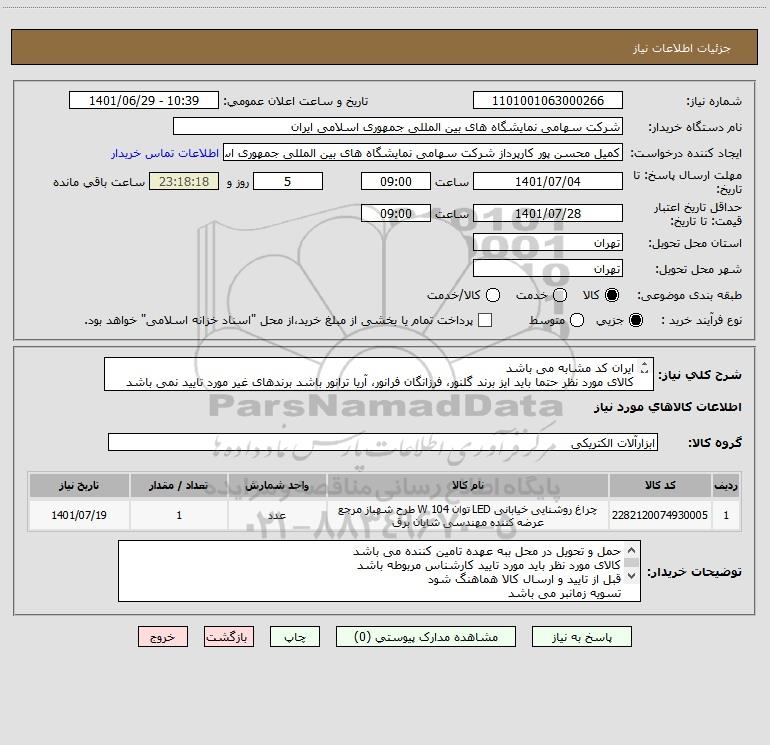Select the جزیی purchase type radio
The image size is (770, 745).
click(636, 320)
